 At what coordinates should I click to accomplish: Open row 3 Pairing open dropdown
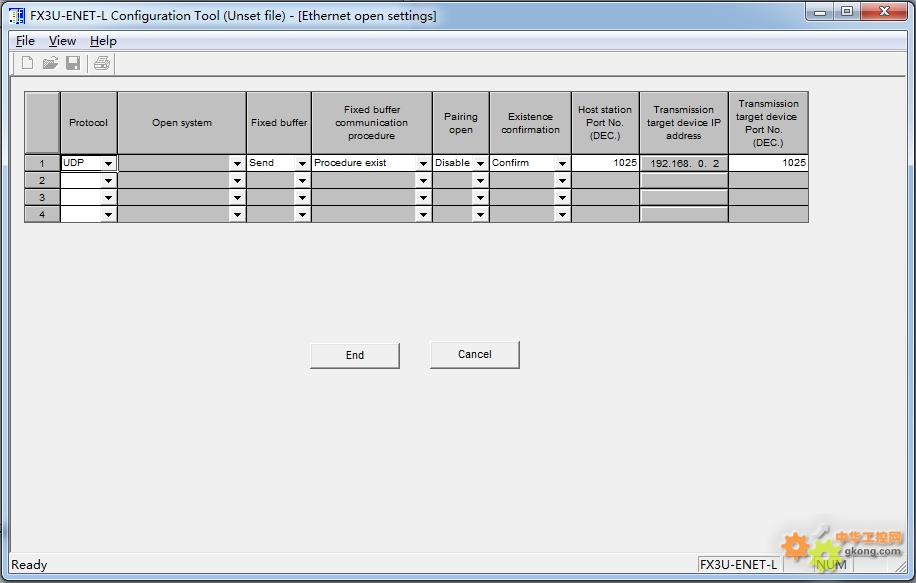[x=480, y=198]
